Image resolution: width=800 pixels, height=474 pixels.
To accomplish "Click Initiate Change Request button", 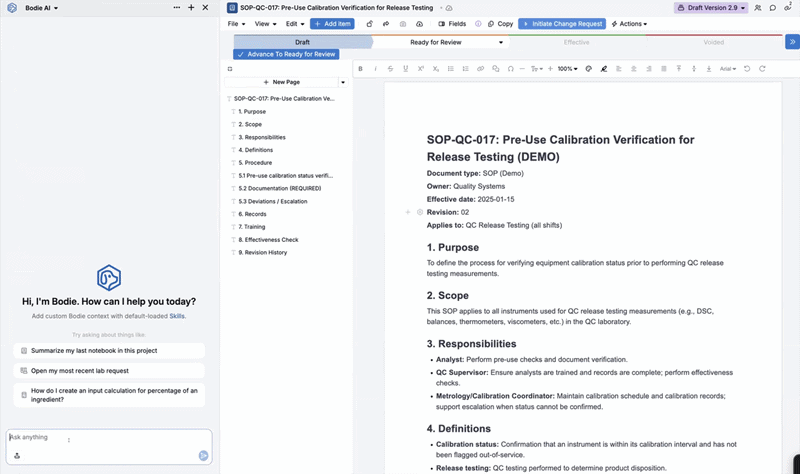I will coord(562,24).
